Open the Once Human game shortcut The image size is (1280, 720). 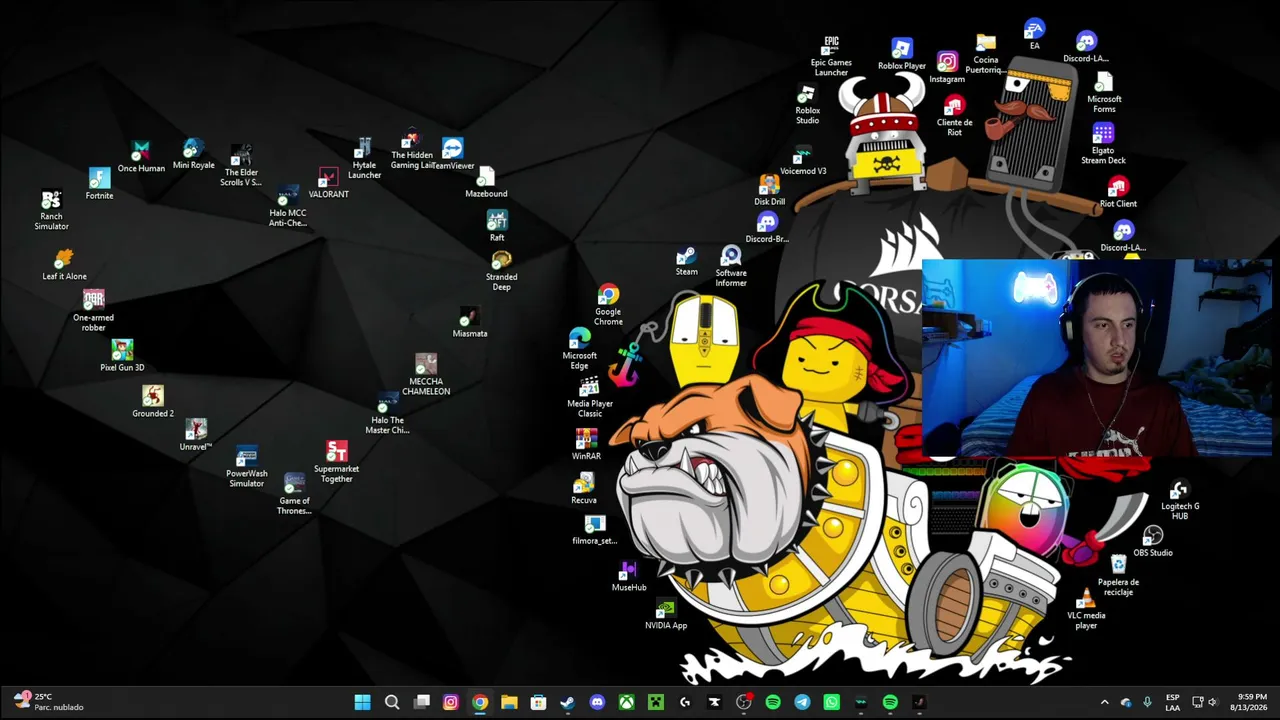tap(141, 157)
